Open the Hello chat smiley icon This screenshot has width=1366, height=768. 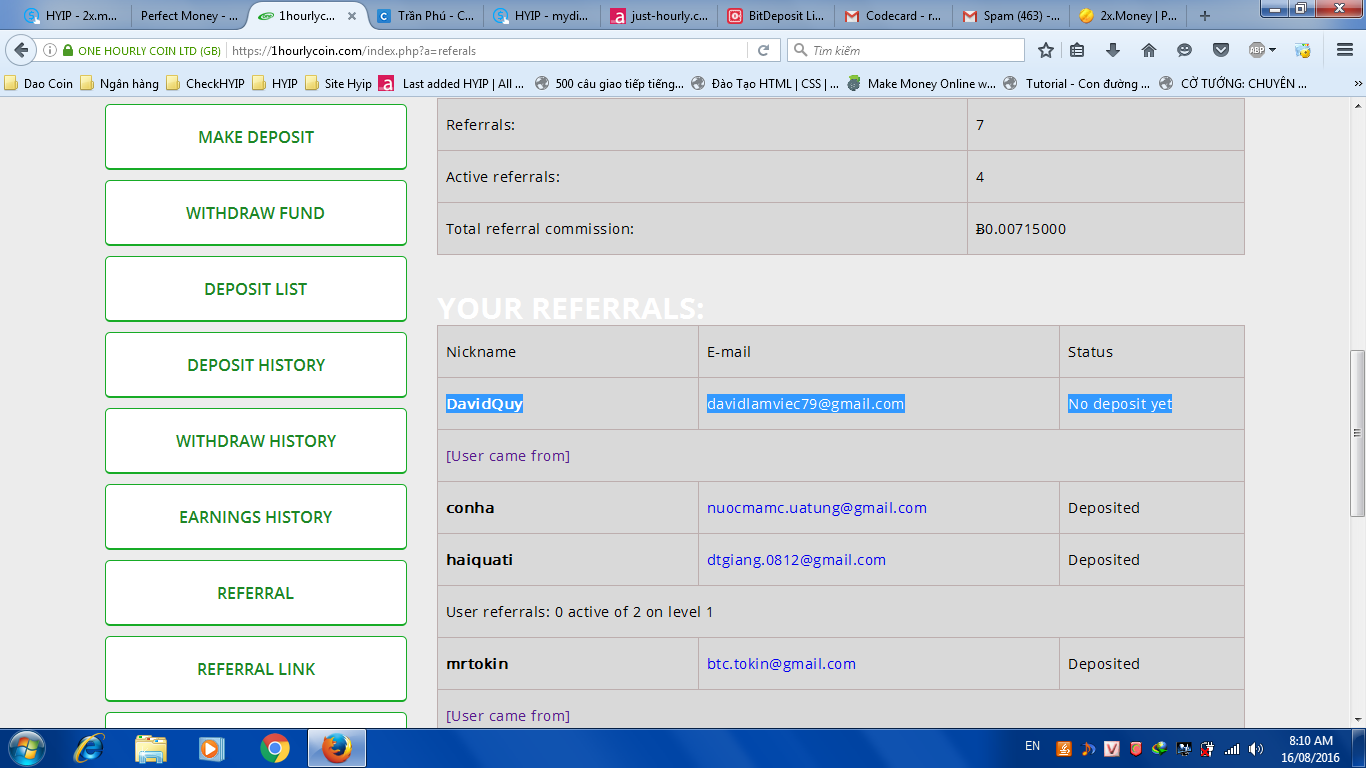click(x=1185, y=51)
